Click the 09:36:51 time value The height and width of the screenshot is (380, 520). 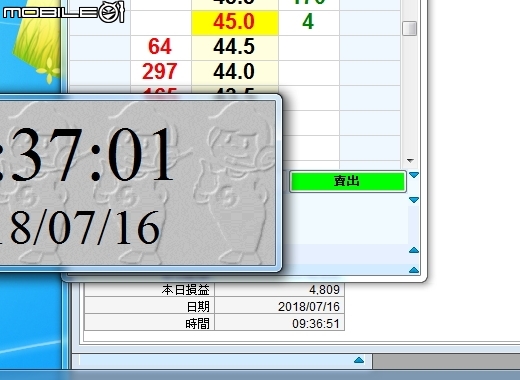316,323
